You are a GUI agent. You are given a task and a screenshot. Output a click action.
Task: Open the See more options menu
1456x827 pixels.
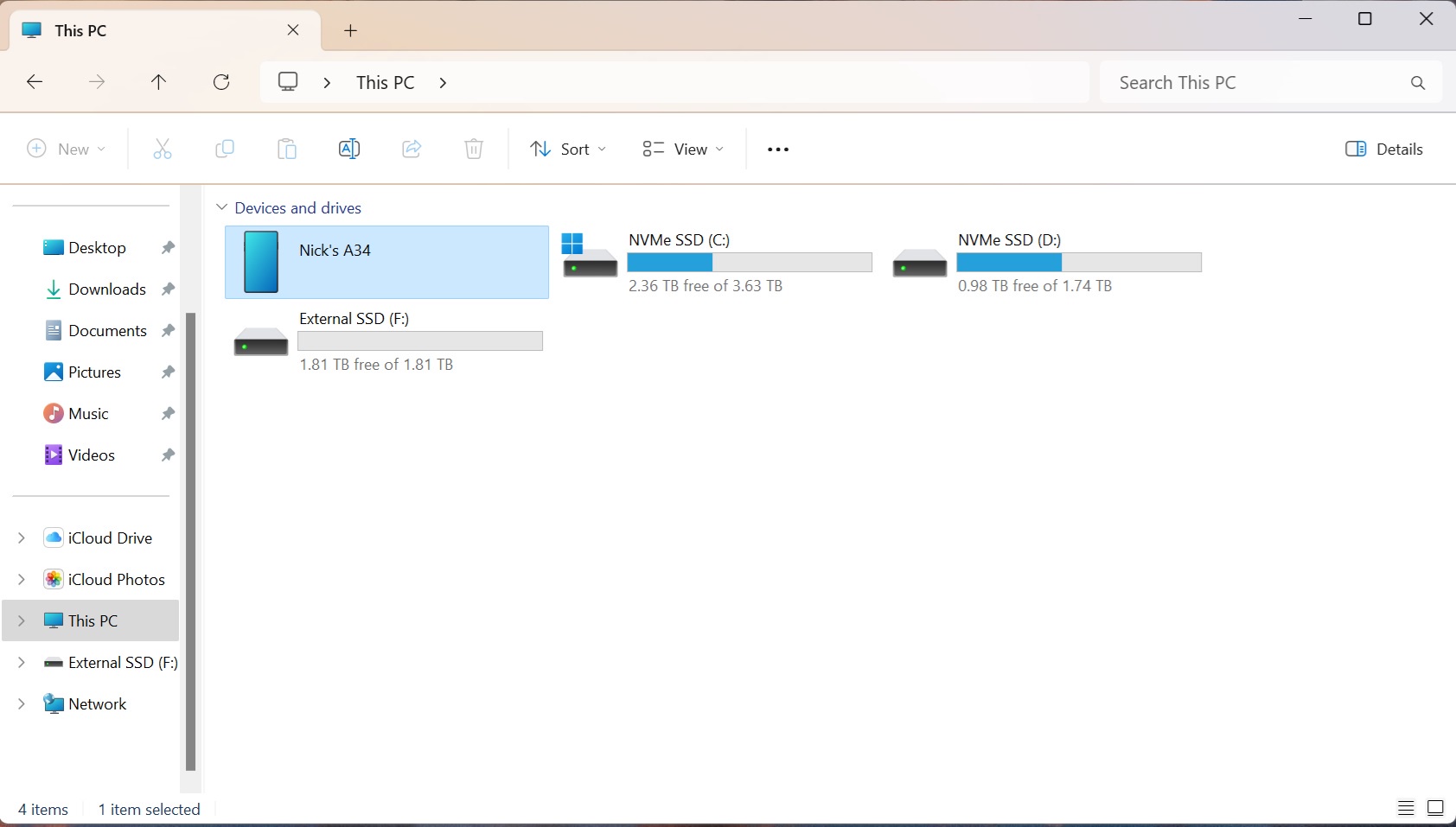click(777, 149)
